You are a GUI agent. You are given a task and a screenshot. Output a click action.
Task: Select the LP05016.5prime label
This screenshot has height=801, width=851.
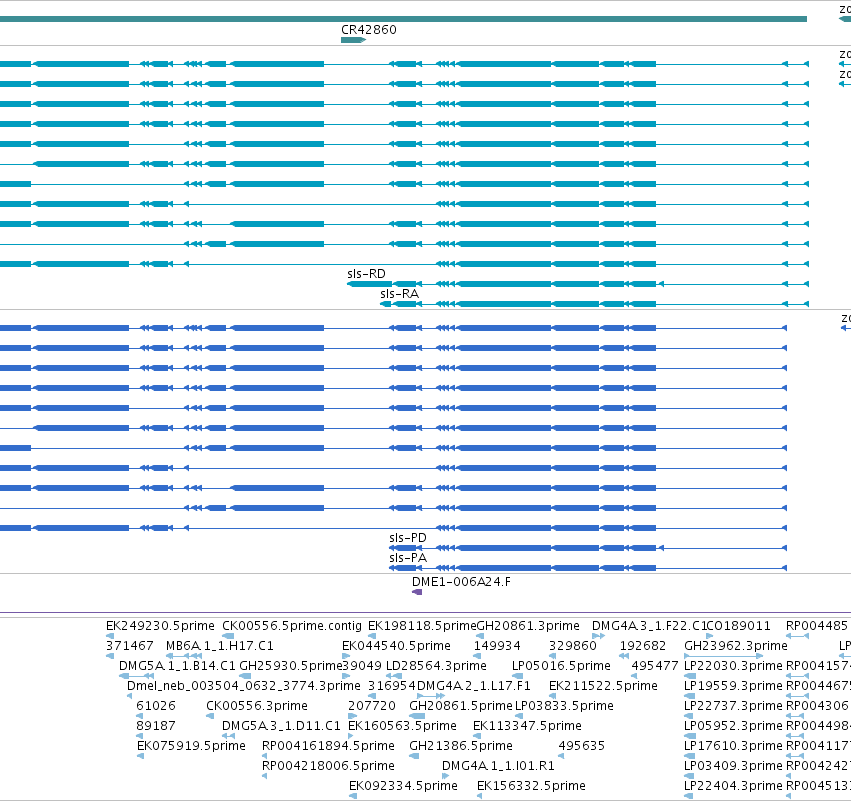[x=561, y=666]
